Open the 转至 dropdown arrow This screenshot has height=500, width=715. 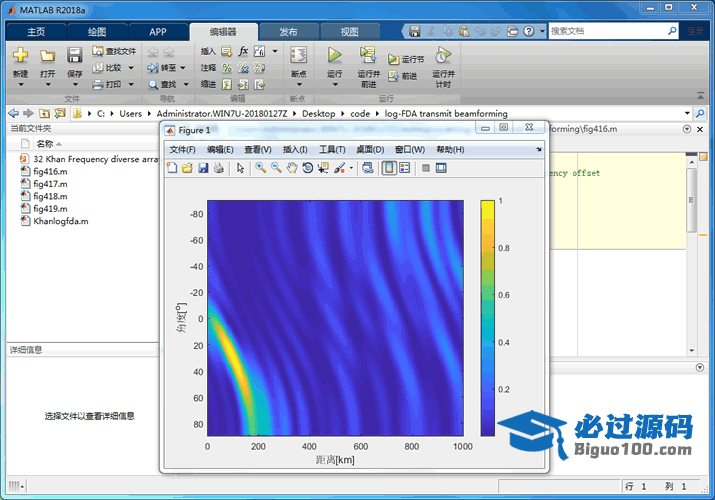pyautogui.click(x=183, y=68)
